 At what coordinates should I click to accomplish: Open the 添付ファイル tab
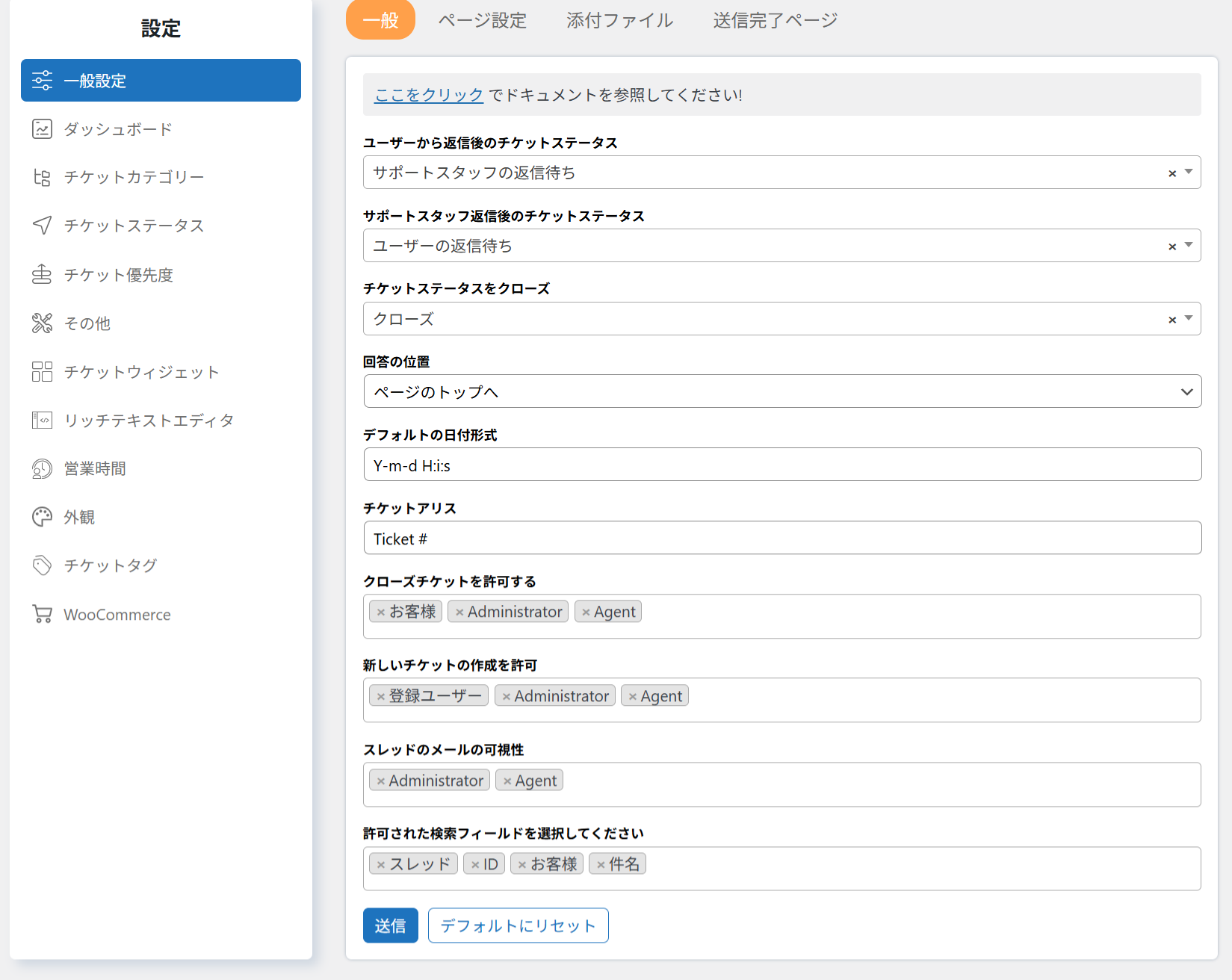[619, 20]
